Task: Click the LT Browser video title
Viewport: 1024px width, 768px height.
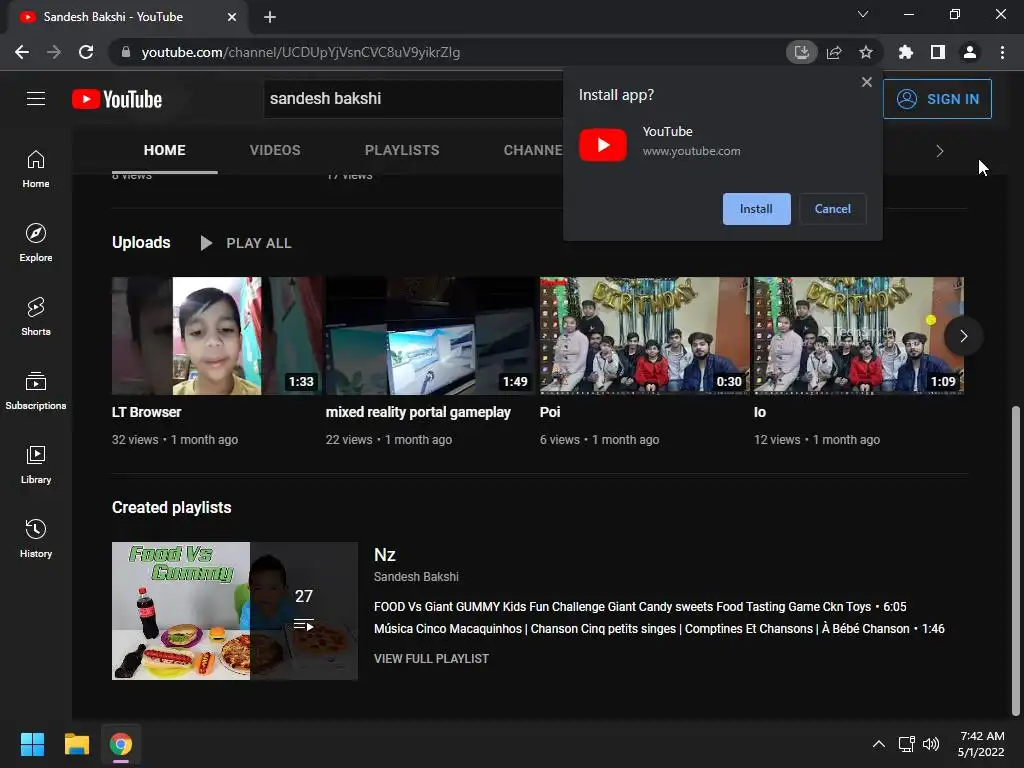Action: [x=146, y=412]
